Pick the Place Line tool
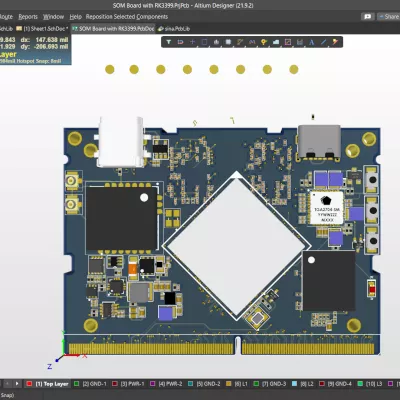 [x=323, y=42]
